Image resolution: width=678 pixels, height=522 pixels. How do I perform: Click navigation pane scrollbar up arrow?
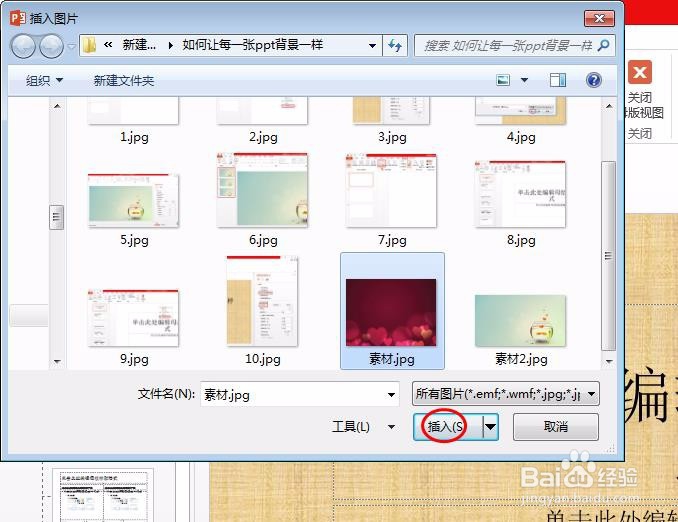57,106
